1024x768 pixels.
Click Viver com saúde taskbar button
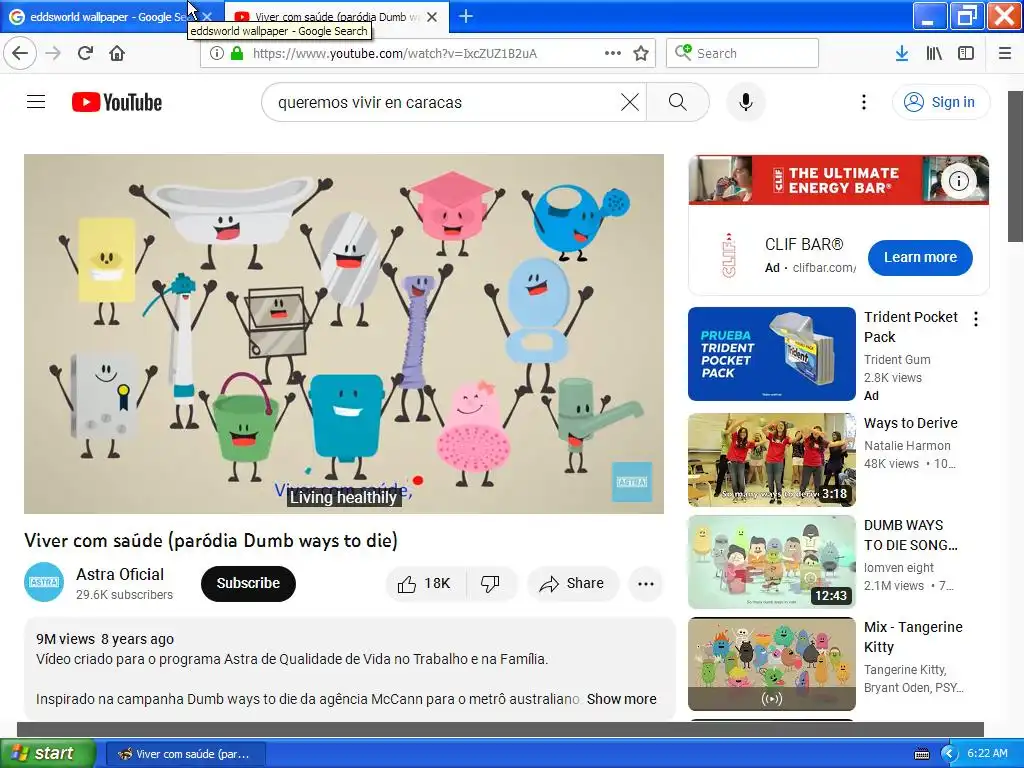185,754
